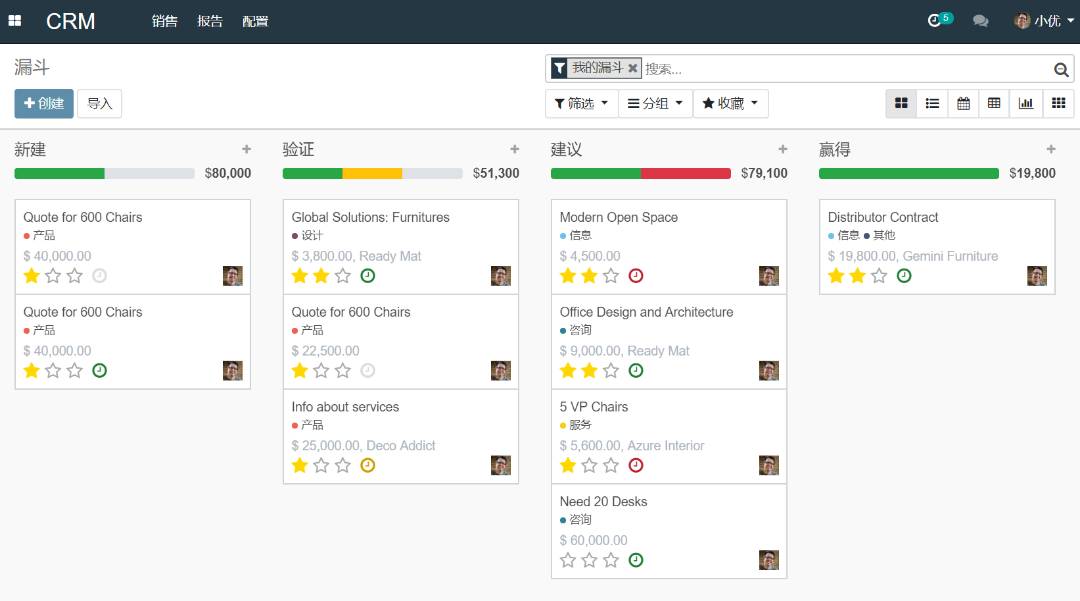Screen dimensions: 1080x601
Task: Quick-add a card in 验证 column
Action: (514, 149)
